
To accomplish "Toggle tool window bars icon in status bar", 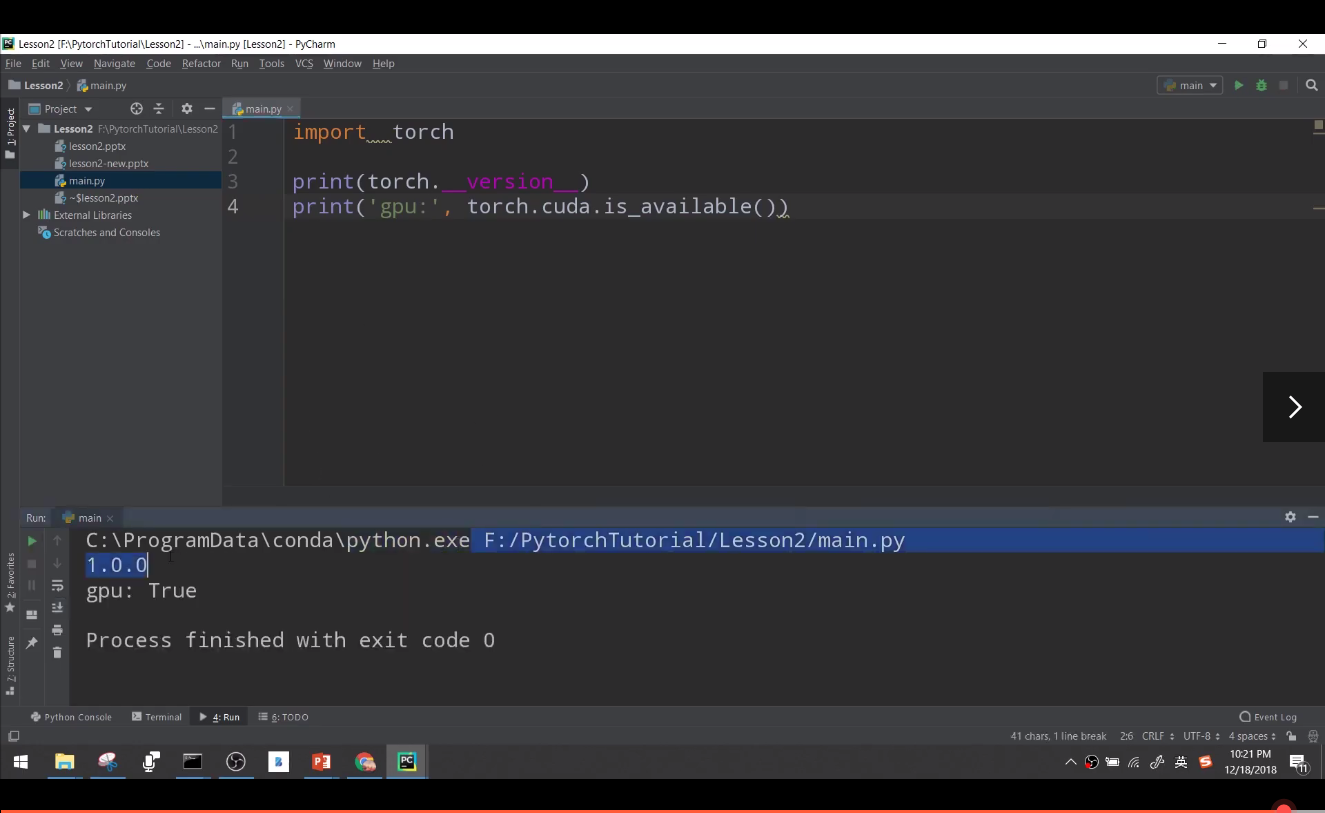I will click(x=13, y=736).
